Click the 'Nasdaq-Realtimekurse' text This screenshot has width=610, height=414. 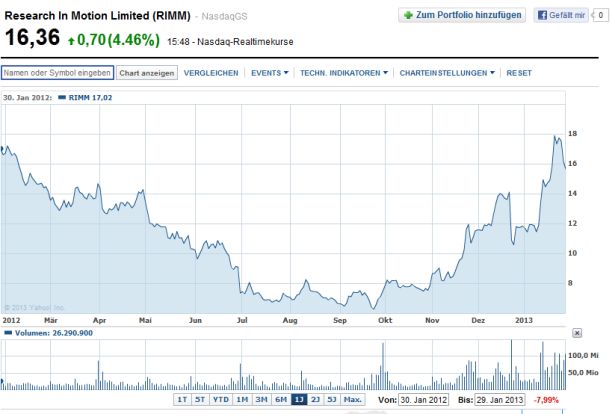coord(245,42)
